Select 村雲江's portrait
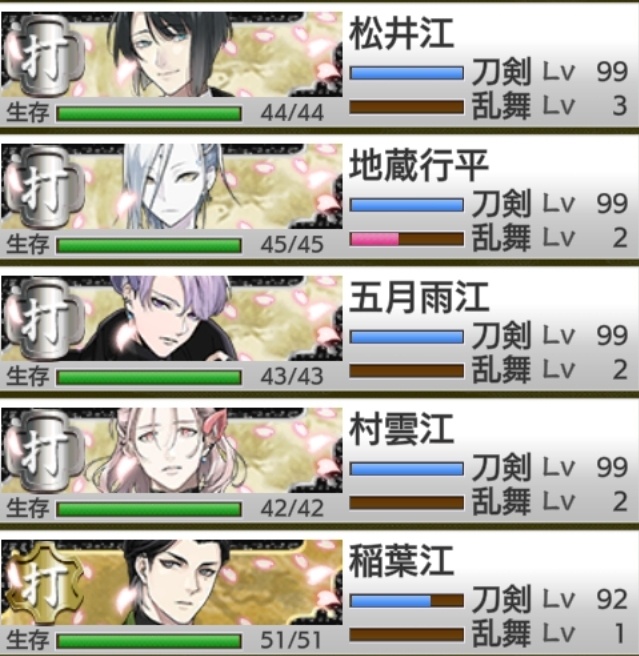The image size is (639, 656). [172, 450]
